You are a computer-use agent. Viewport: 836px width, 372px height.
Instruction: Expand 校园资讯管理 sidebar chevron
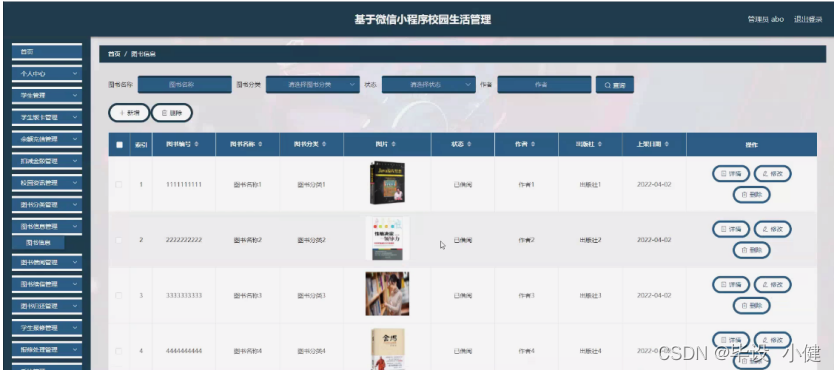(75, 183)
